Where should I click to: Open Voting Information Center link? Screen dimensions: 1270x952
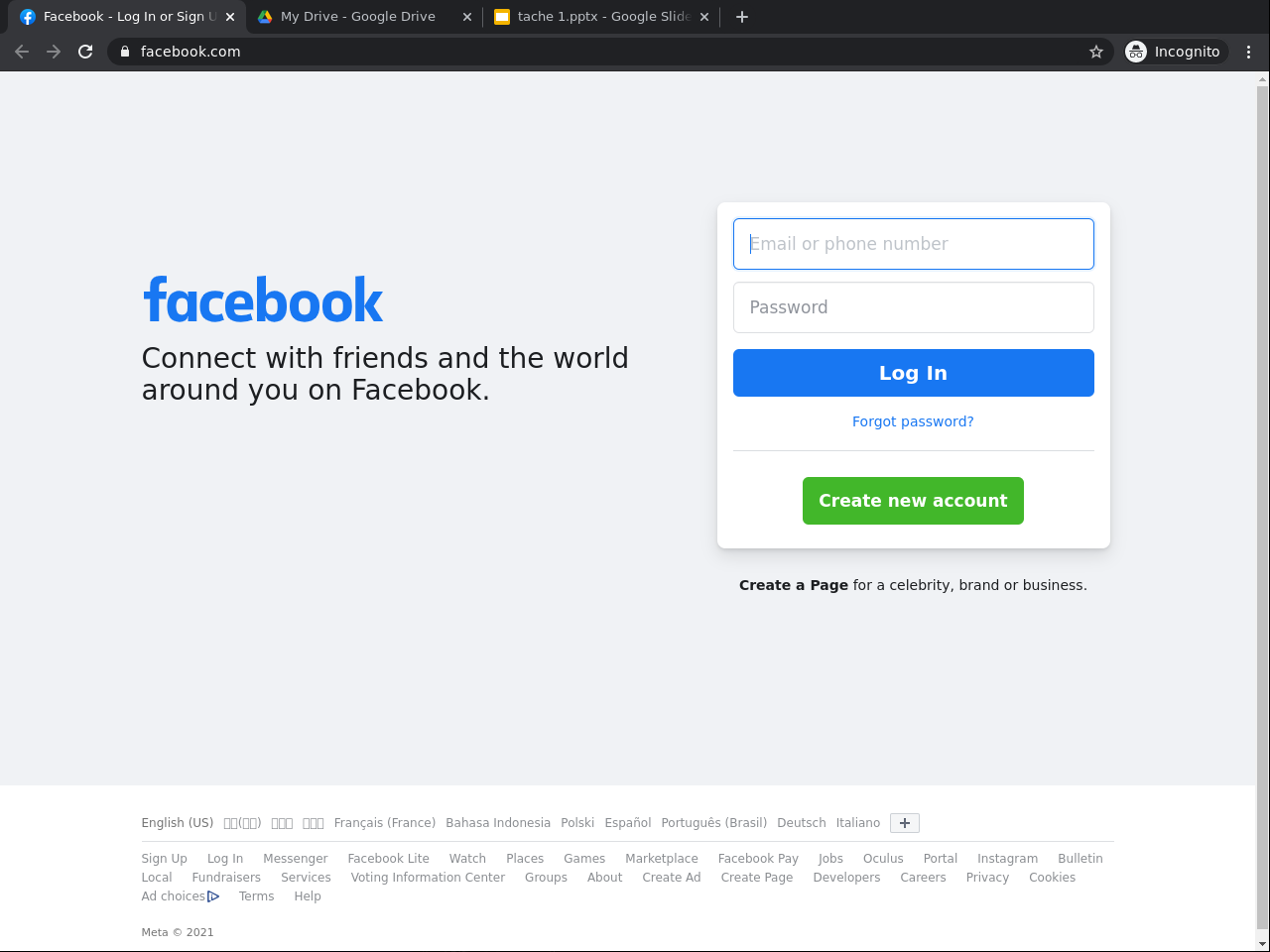pos(428,878)
